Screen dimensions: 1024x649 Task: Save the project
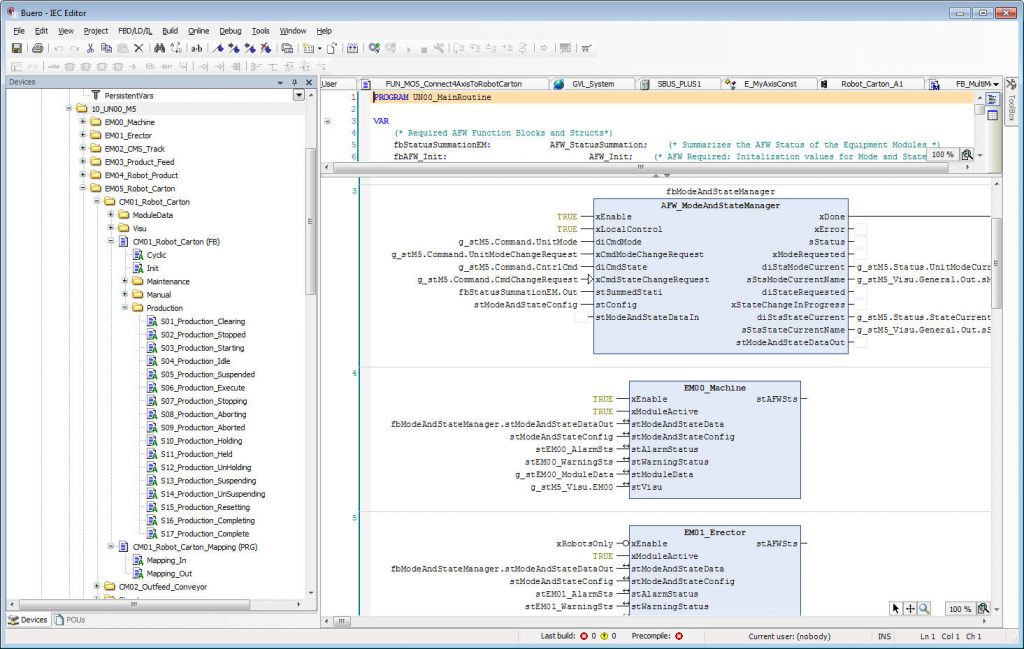[18, 48]
